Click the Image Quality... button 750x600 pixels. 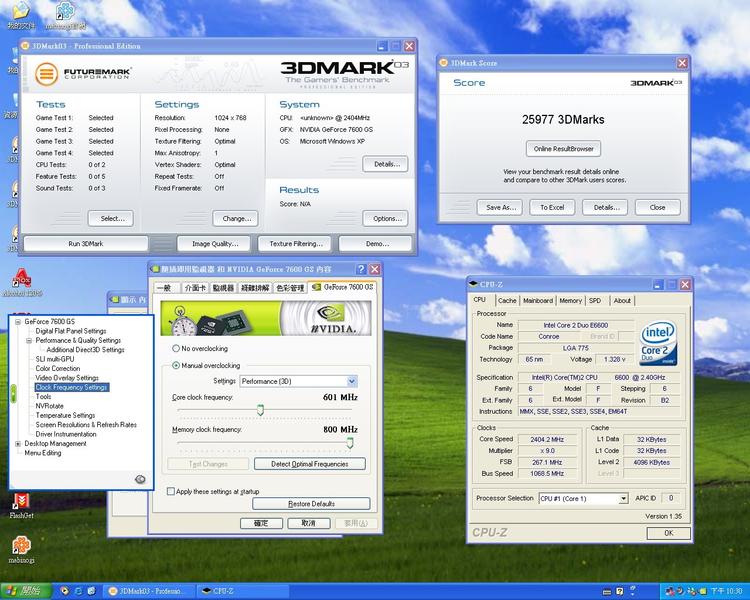215,244
